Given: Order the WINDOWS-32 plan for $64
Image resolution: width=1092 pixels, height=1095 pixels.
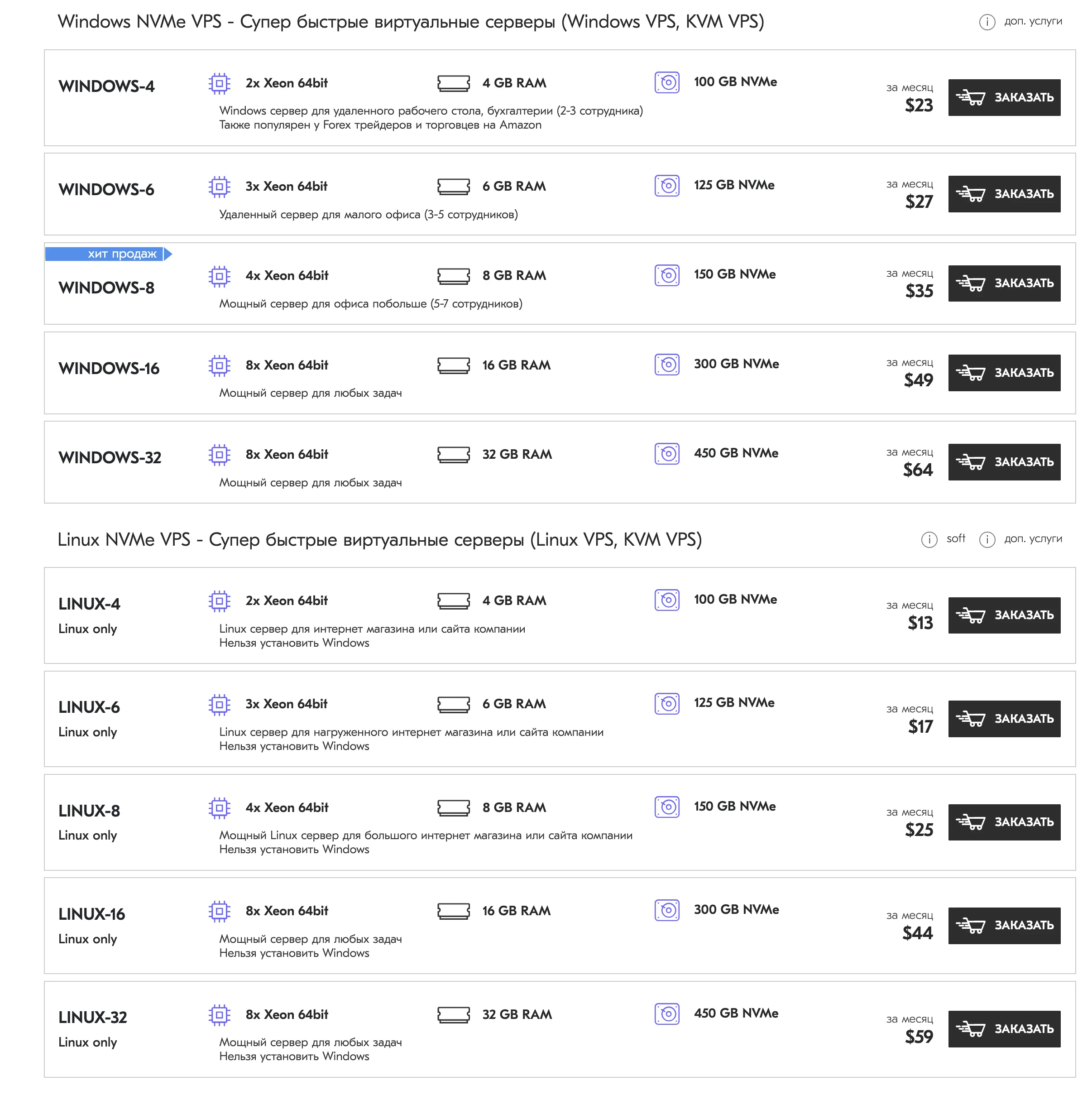Looking at the screenshot, I should coord(1004,462).
